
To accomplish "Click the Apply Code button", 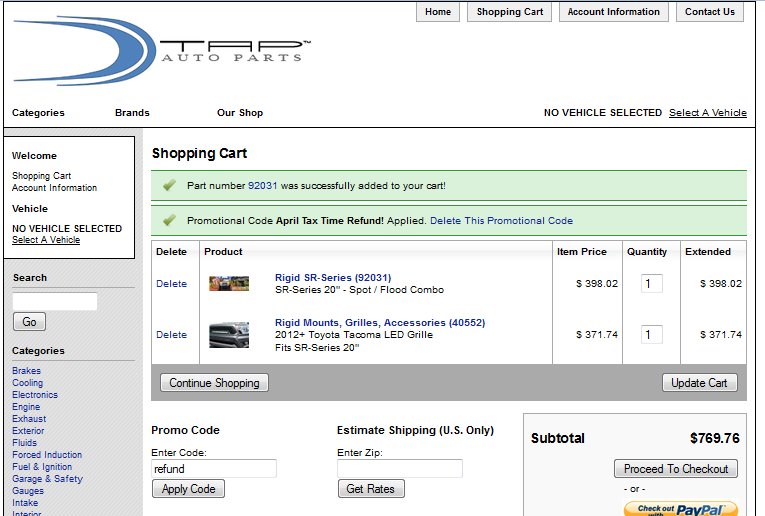I will [188, 489].
